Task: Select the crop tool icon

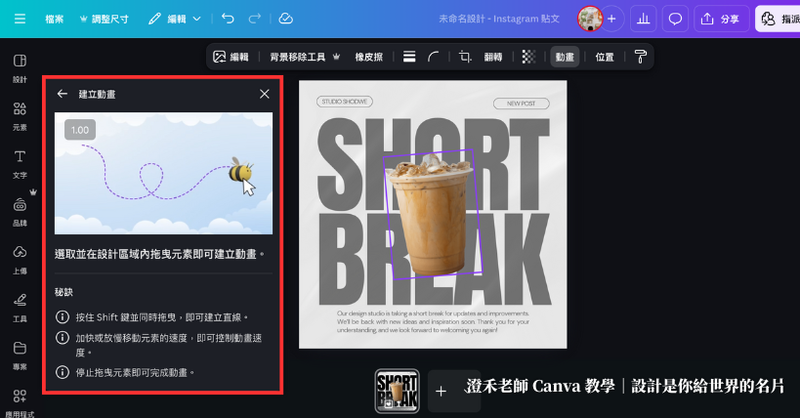Action: click(464, 57)
